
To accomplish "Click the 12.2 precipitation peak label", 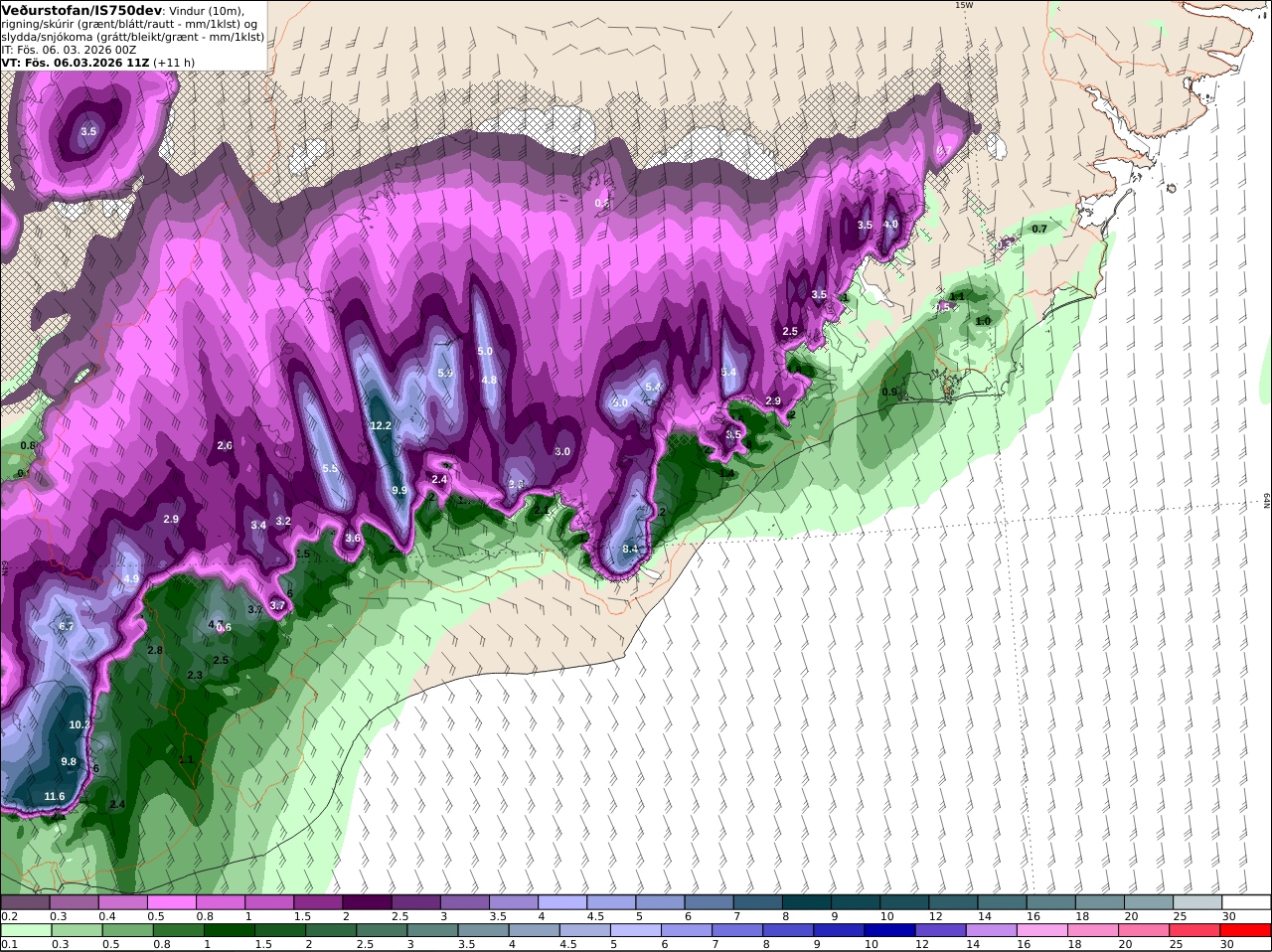I will pos(380,425).
